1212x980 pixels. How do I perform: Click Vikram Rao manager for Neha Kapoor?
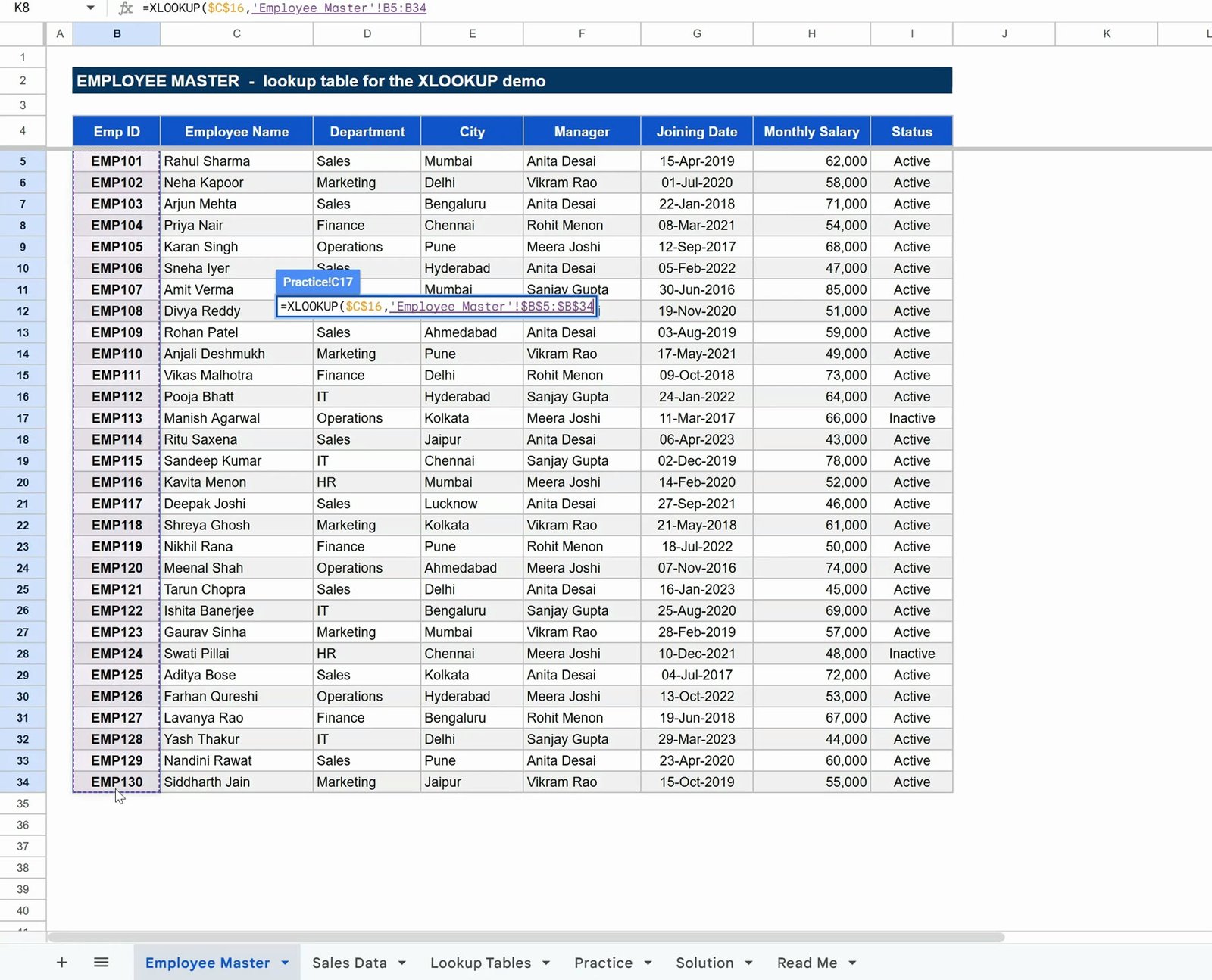(x=582, y=183)
